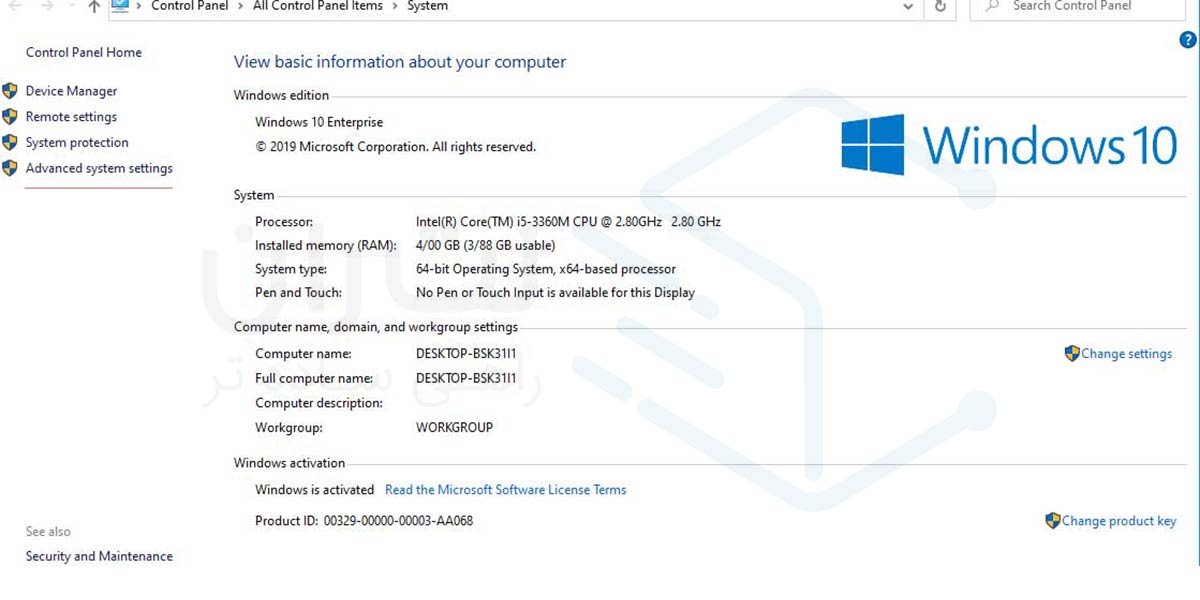
Task: Open Change settings for computer name
Action: point(1126,354)
